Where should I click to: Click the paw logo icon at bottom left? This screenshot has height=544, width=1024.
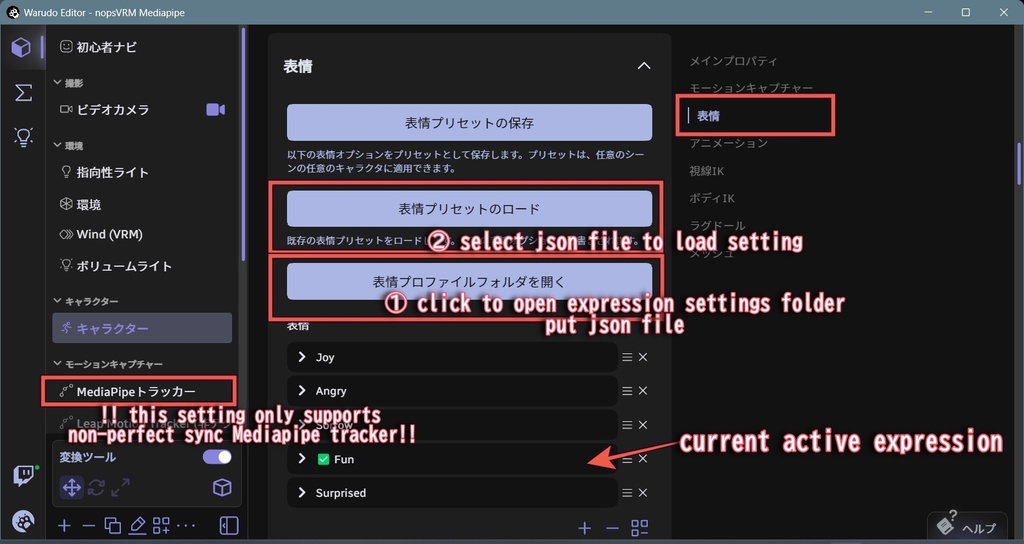click(23, 521)
